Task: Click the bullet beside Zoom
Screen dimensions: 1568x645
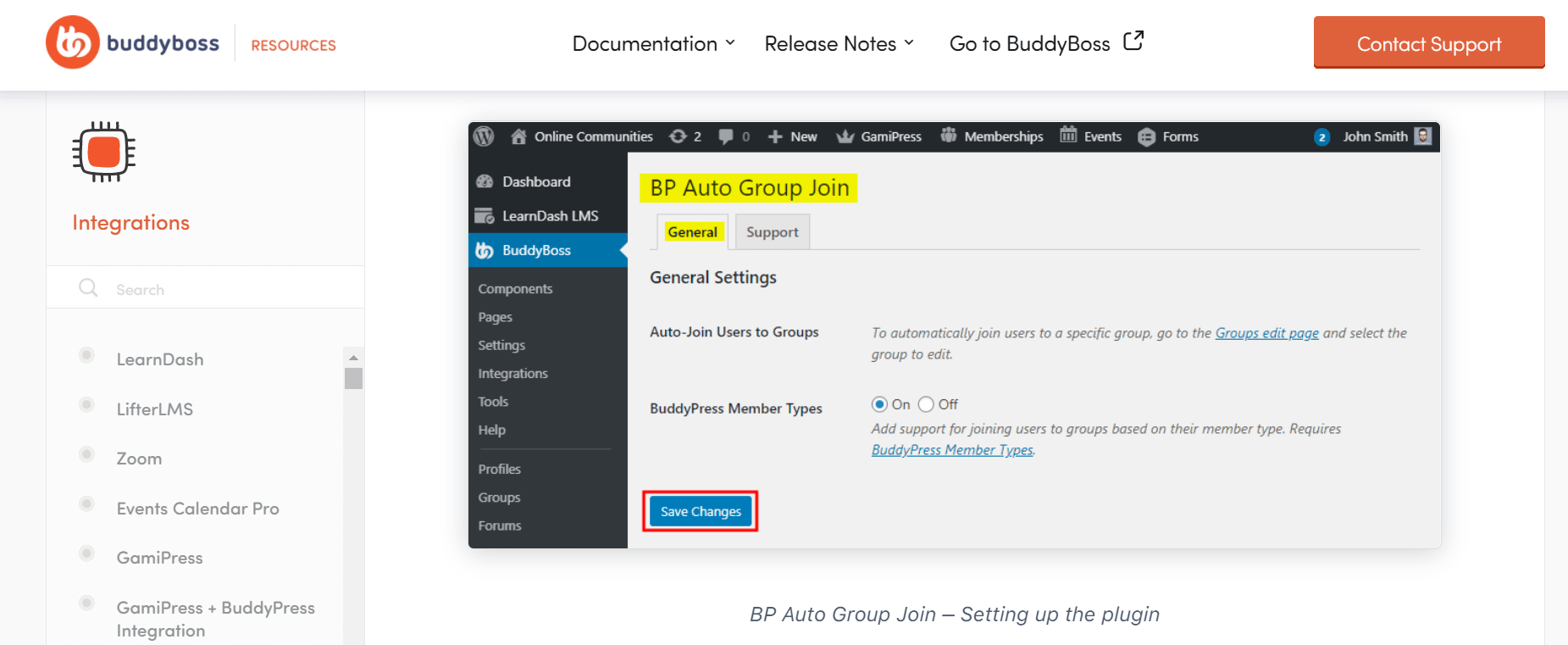Action: (x=86, y=454)
